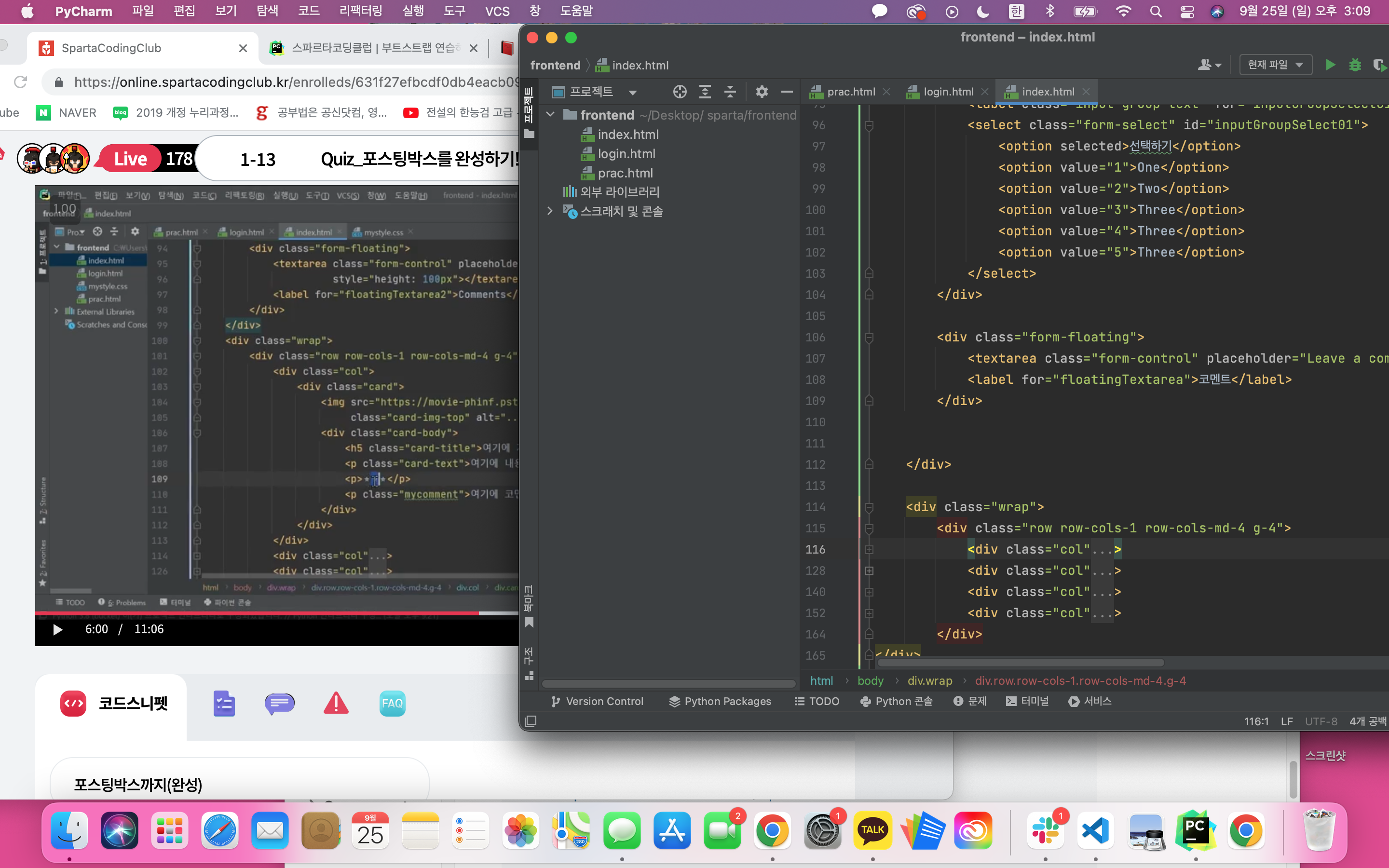Toggle code fold at line 96 select
This screenshot has height=868, width=1389.
869,125
